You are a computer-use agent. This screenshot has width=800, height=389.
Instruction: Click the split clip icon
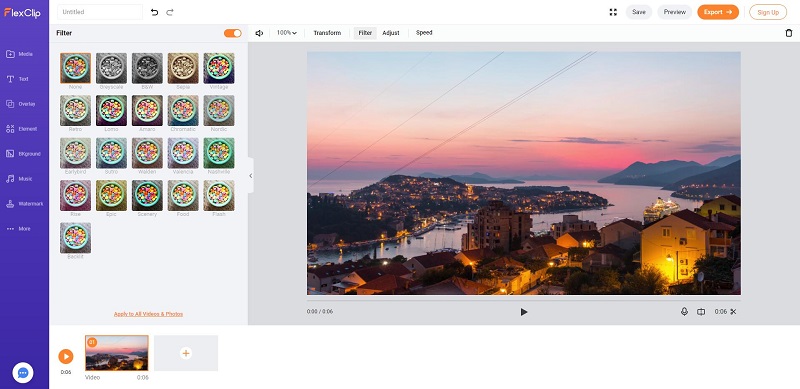(701, 311)
